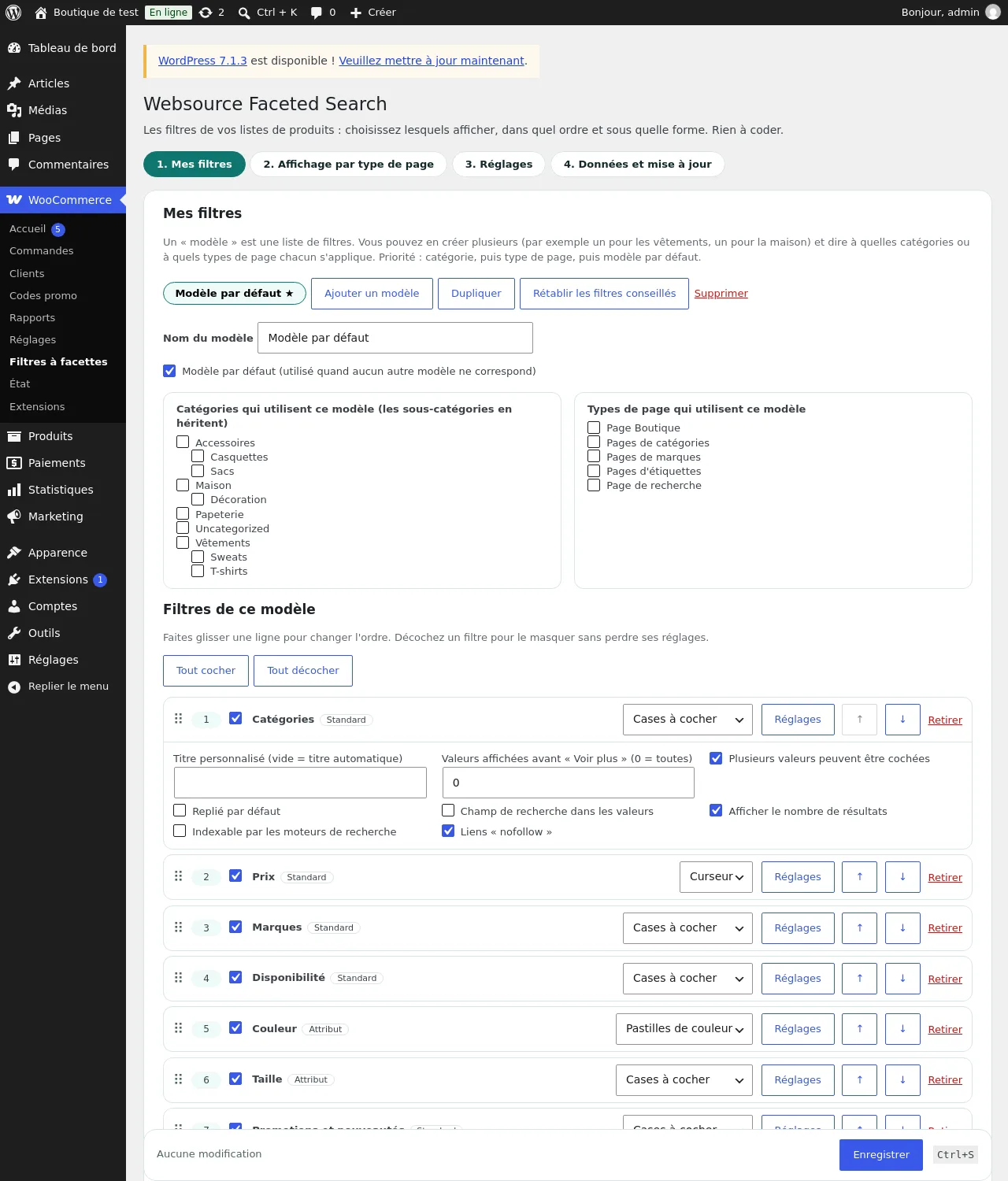Click the Titre personnalisé input field
1008x1181 pixels.
[x=300, y=783]
